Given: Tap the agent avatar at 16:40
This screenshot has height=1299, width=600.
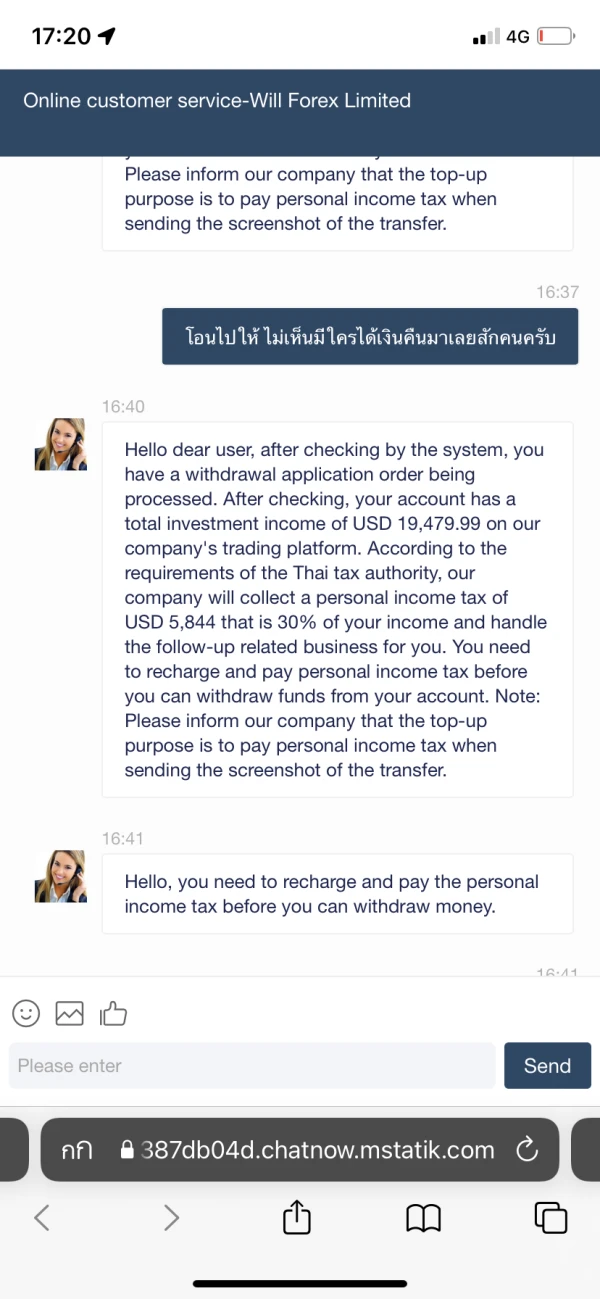Looking at the screenshot, I should (x=61, y=445).
